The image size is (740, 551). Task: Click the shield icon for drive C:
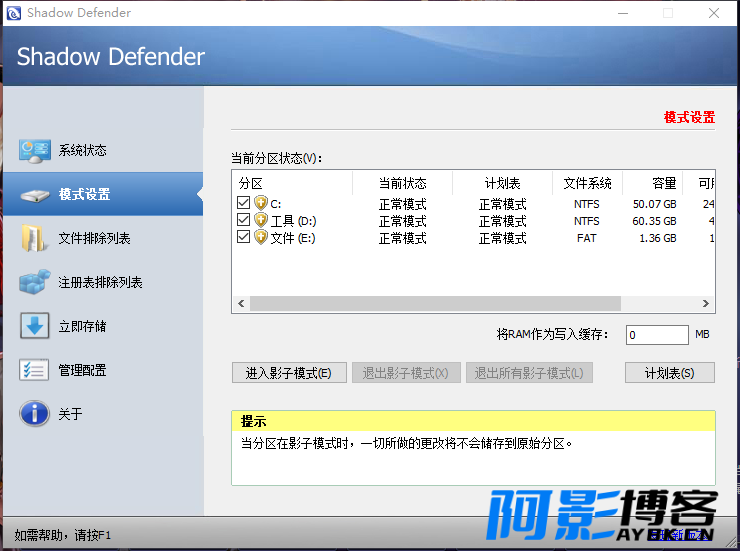[x=261, y=203]
